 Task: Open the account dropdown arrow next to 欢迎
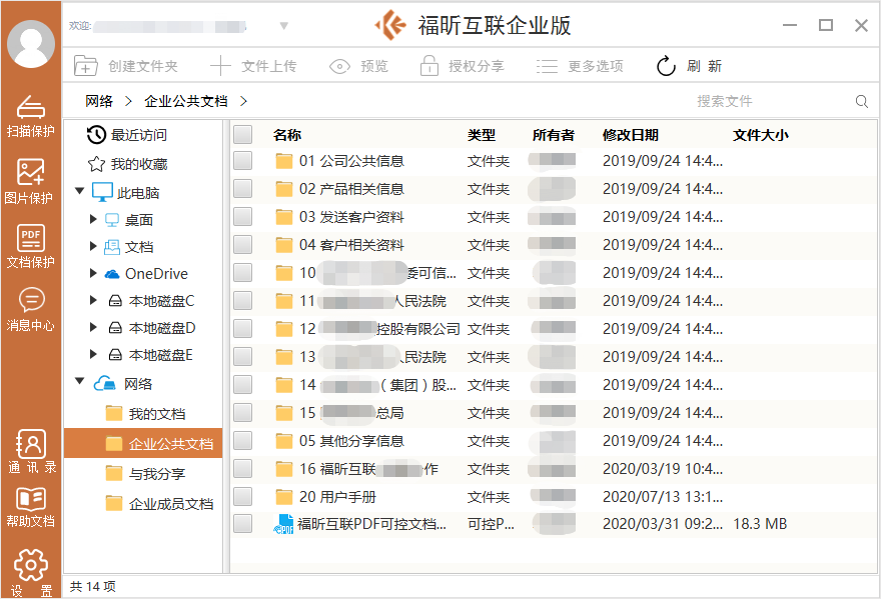point(284,26)
